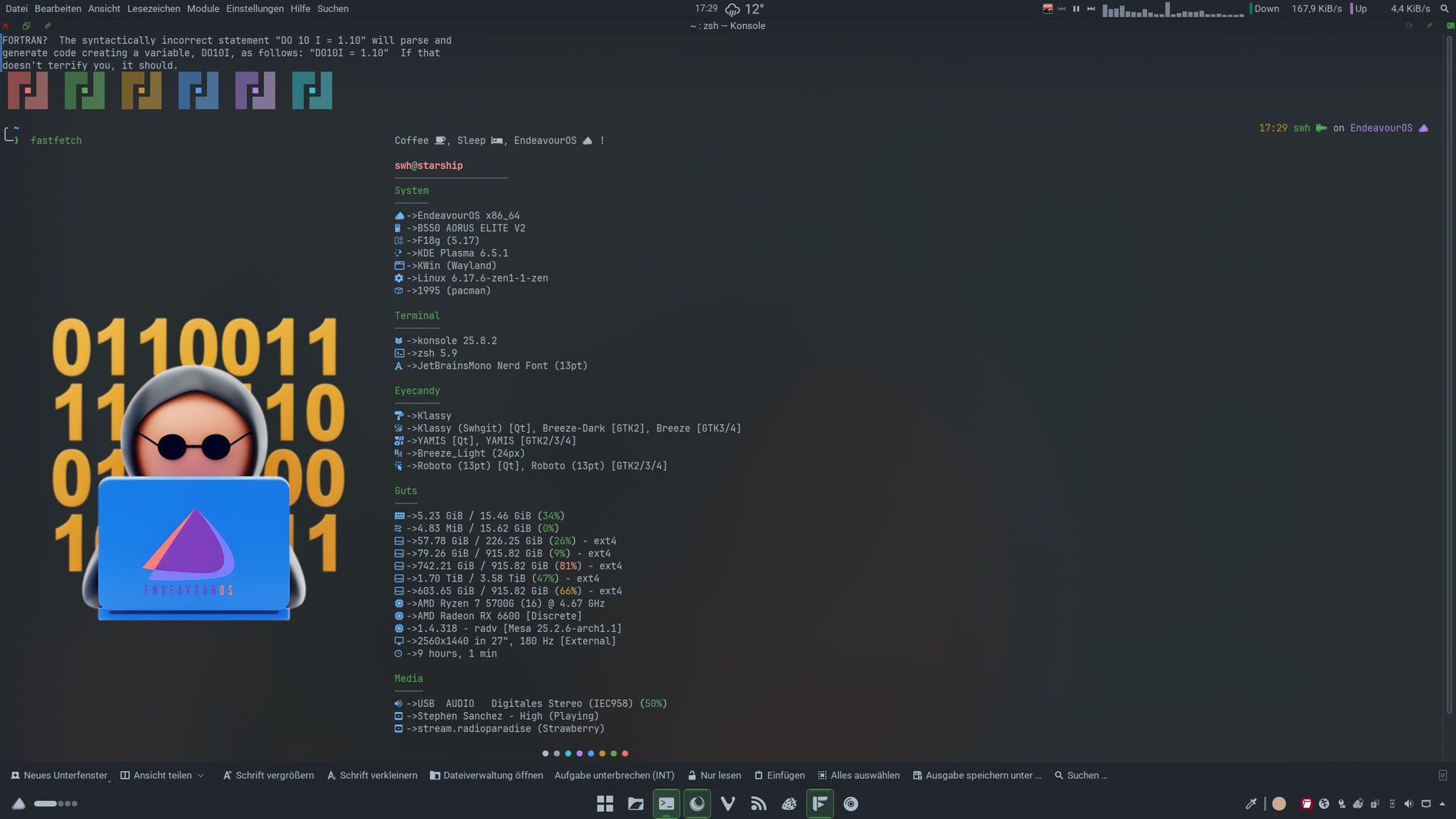Open the RSS feed reader icon
Screen dimensions: 1456x819
click(x=758, y=804)
